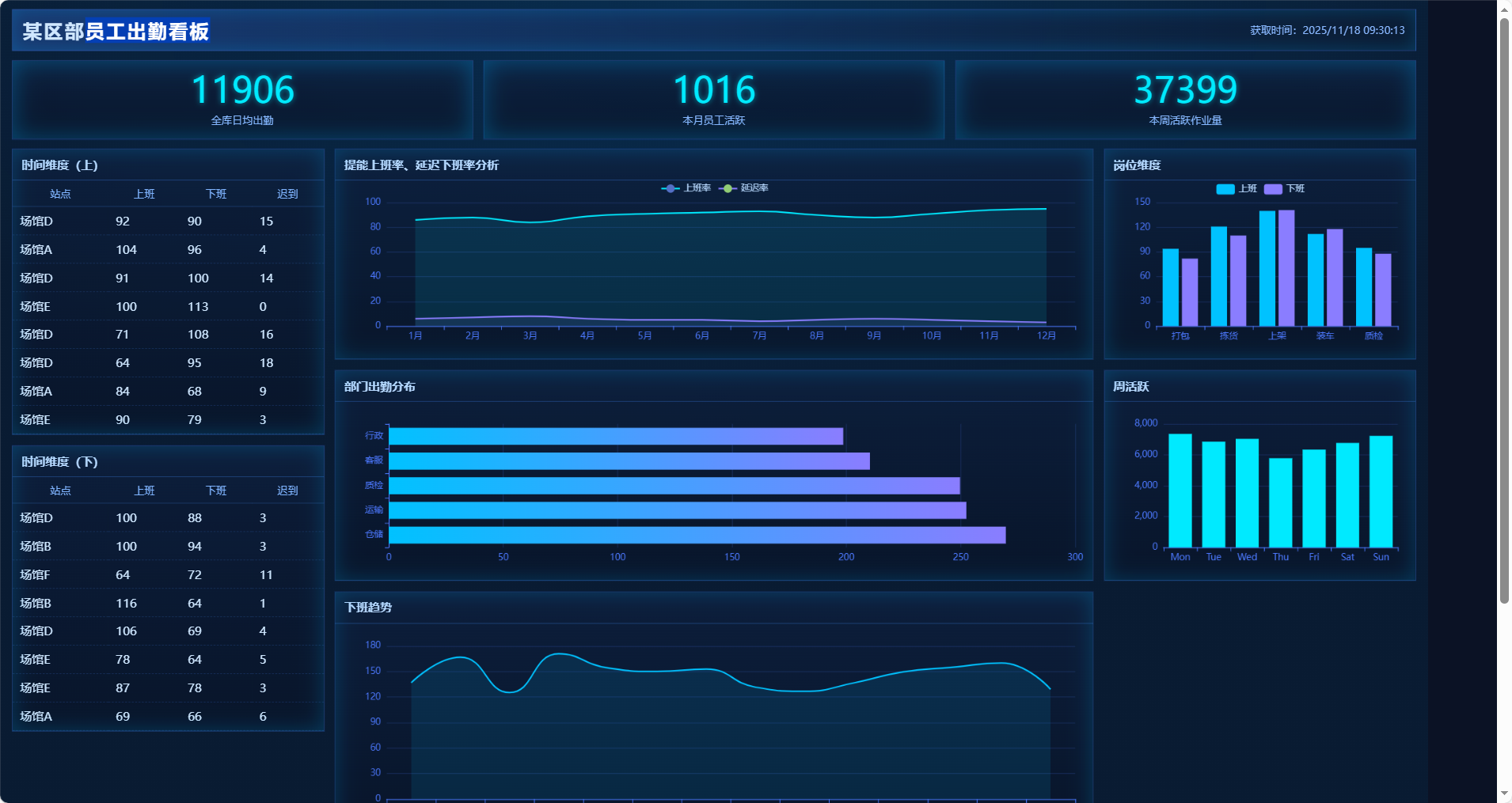Screen dimensions: 1512x803
Task: Click the purple 打包 下班 bar
Action: [x=1190, y=292]
